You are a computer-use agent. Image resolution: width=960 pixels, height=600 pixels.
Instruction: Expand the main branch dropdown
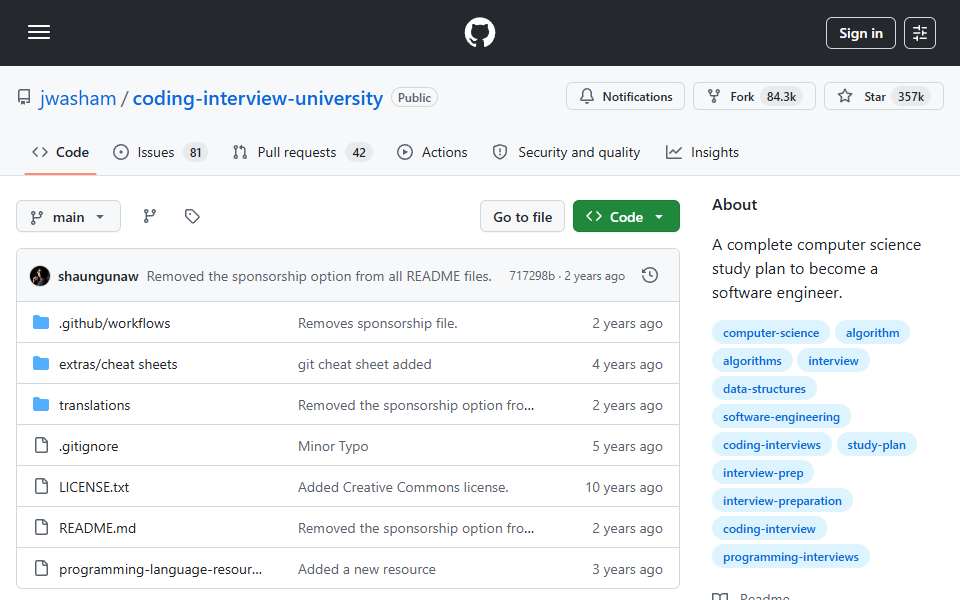[68, 217]
